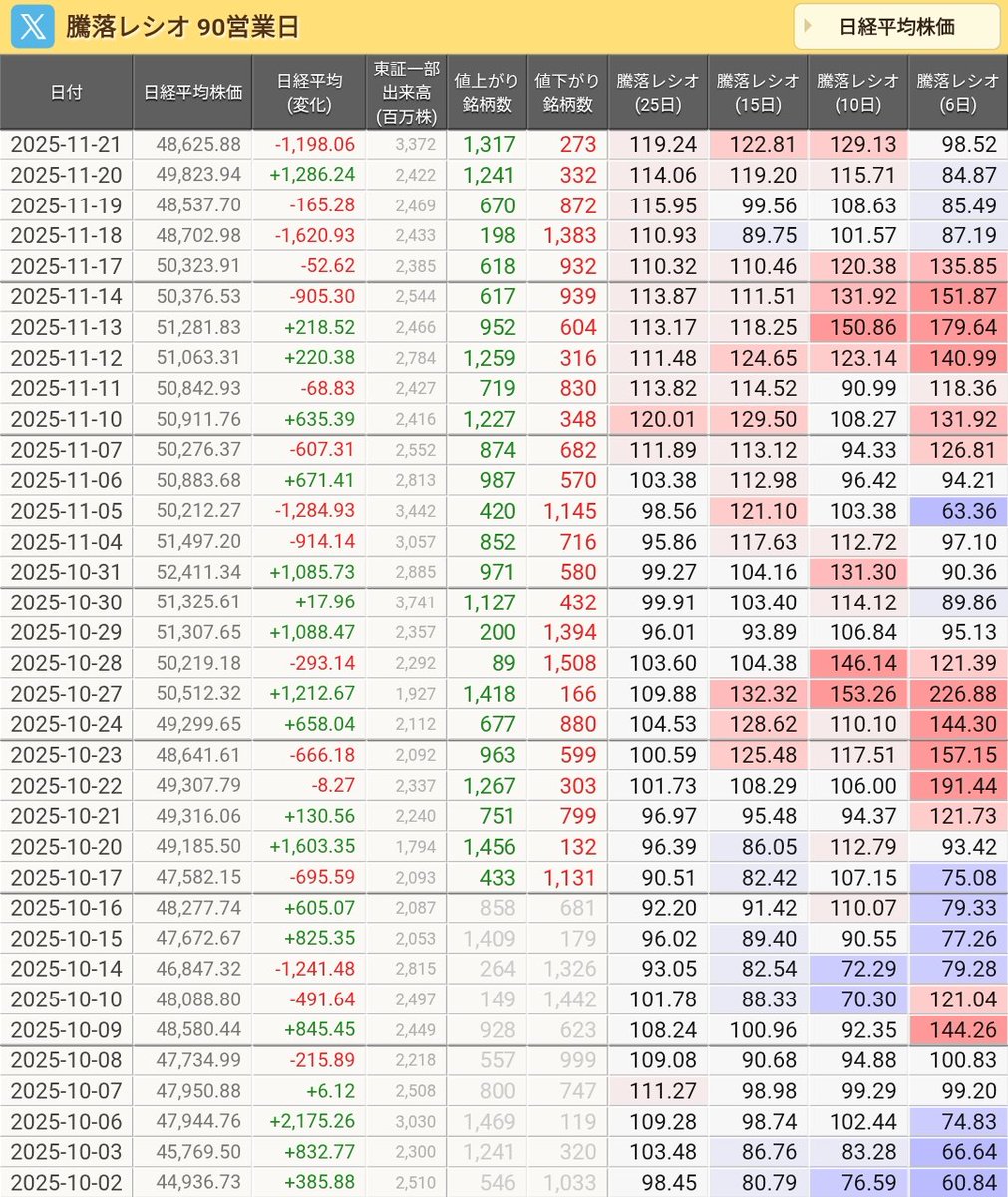The height and width of the screenshot is (1197, 1008).
Task: Click the 日経平均株価 column header
Action: (x=192, y=92)
